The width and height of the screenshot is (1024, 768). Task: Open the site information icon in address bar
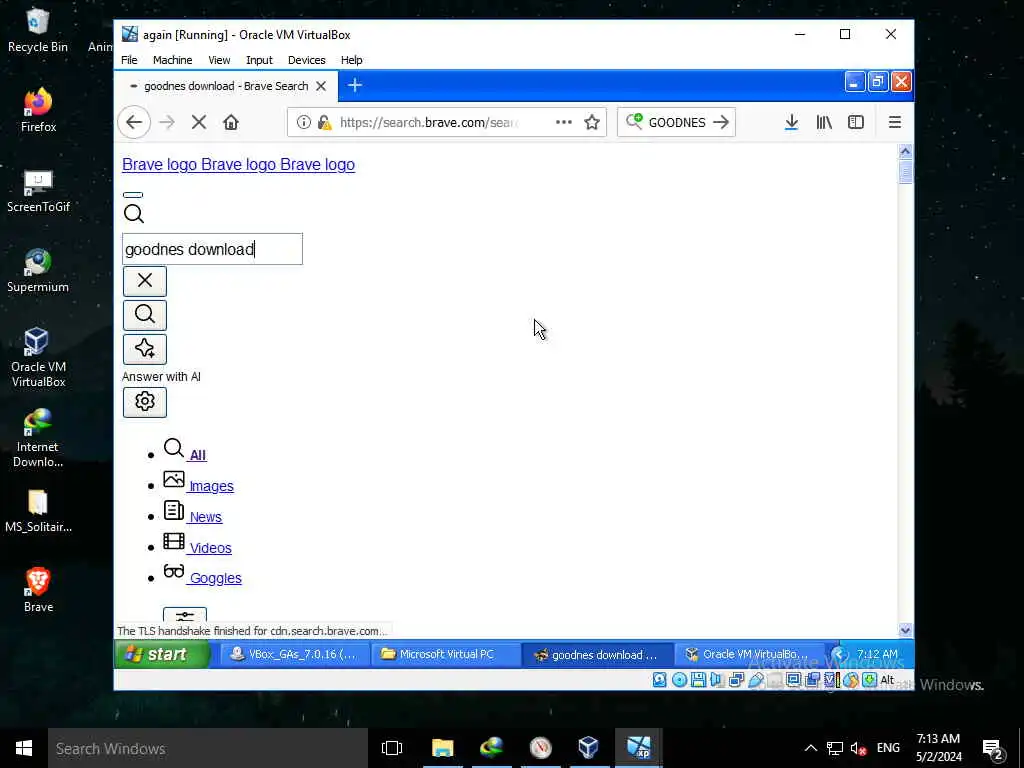[304, 122]
